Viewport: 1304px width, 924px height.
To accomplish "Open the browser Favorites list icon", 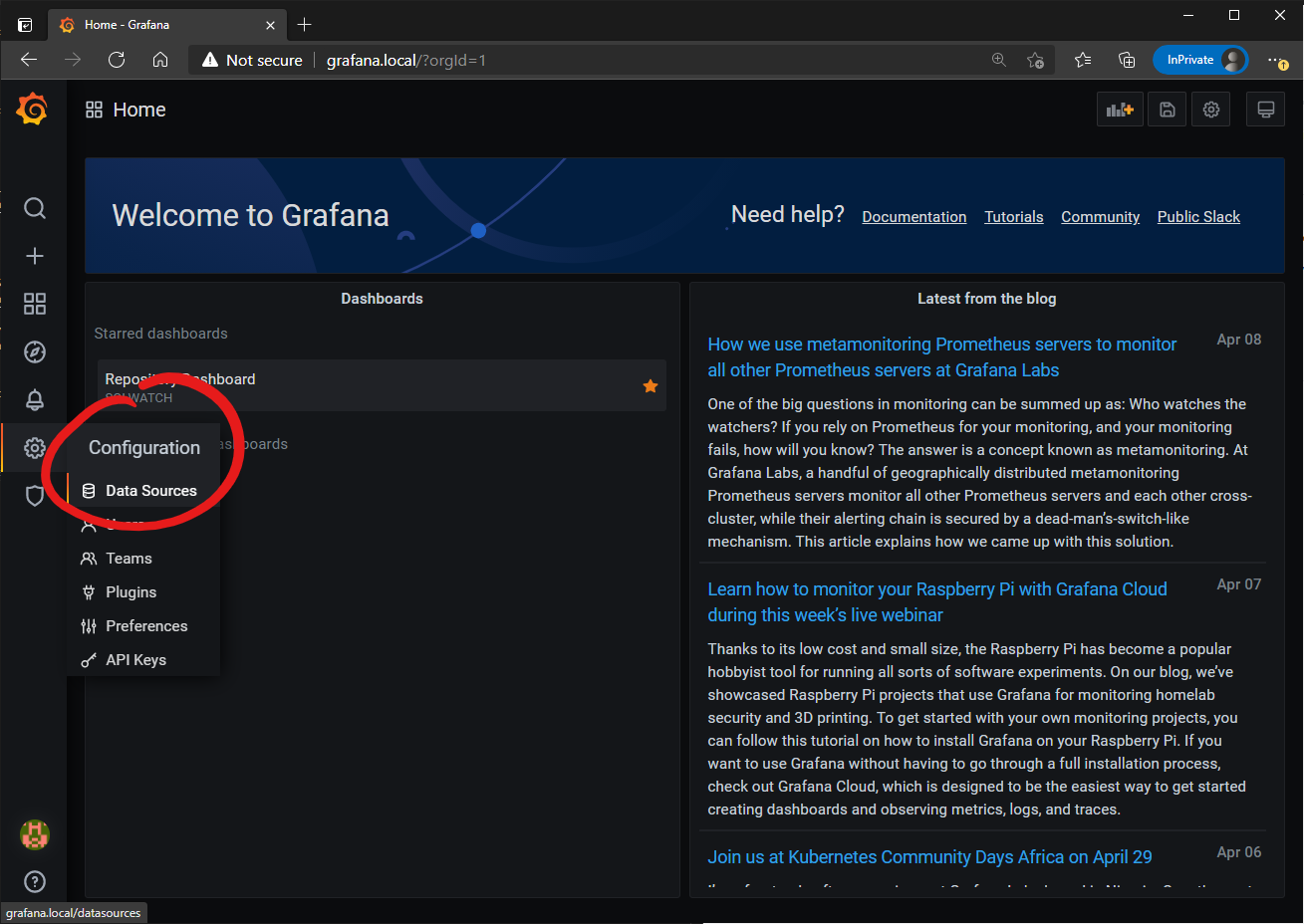I will coord(1083,60).
